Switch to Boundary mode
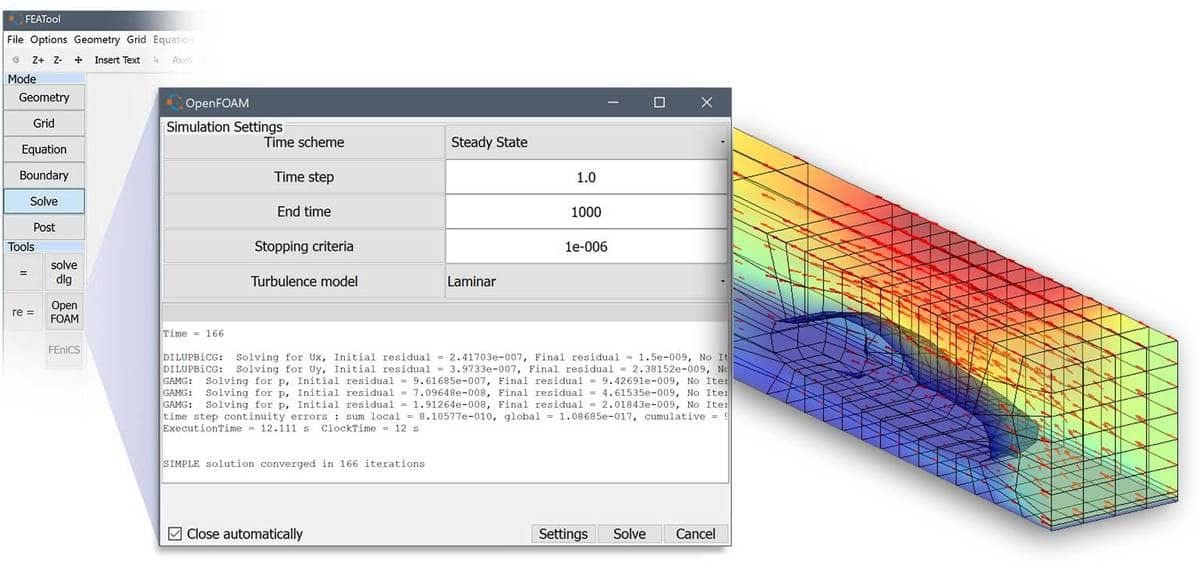This screenshot has width=1200, height=566. tap(44, 176)
